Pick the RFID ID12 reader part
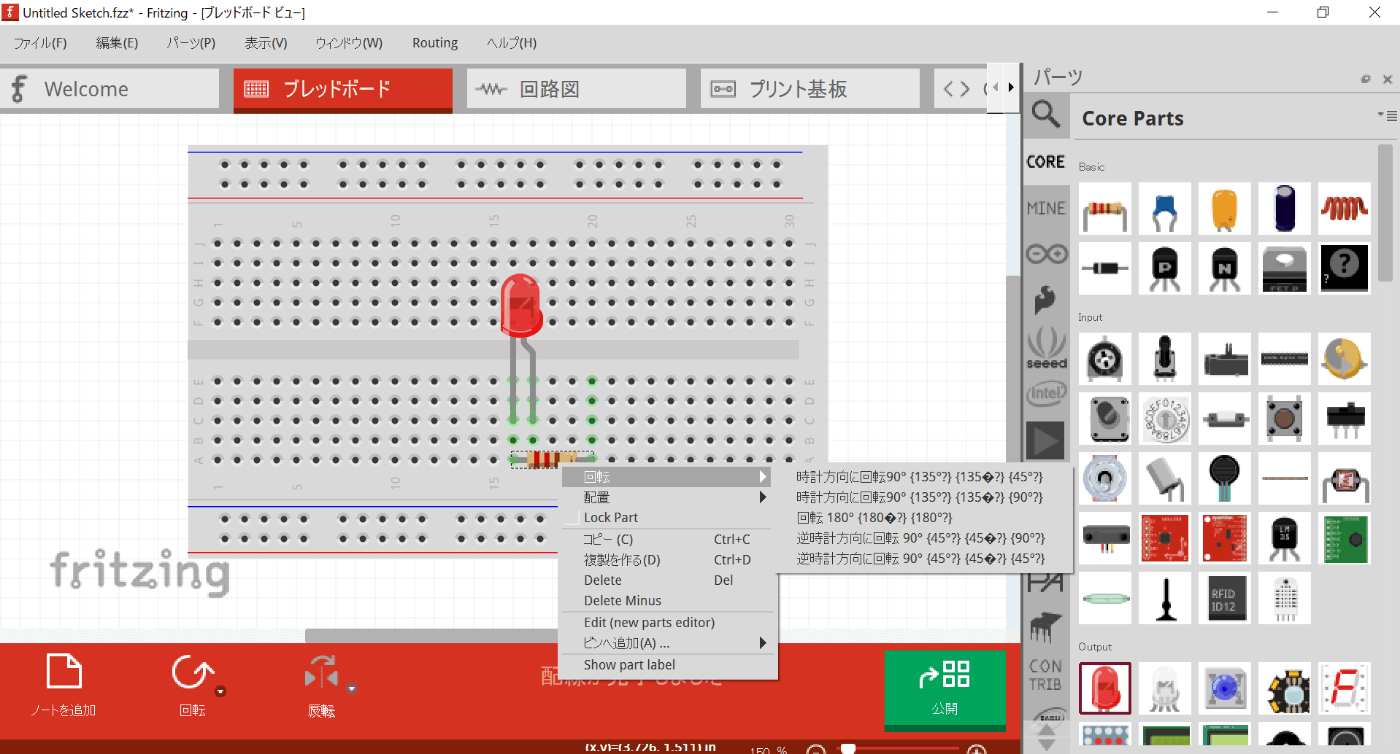The height and width of the screenshot is (754, 1400). [1225, 598]
